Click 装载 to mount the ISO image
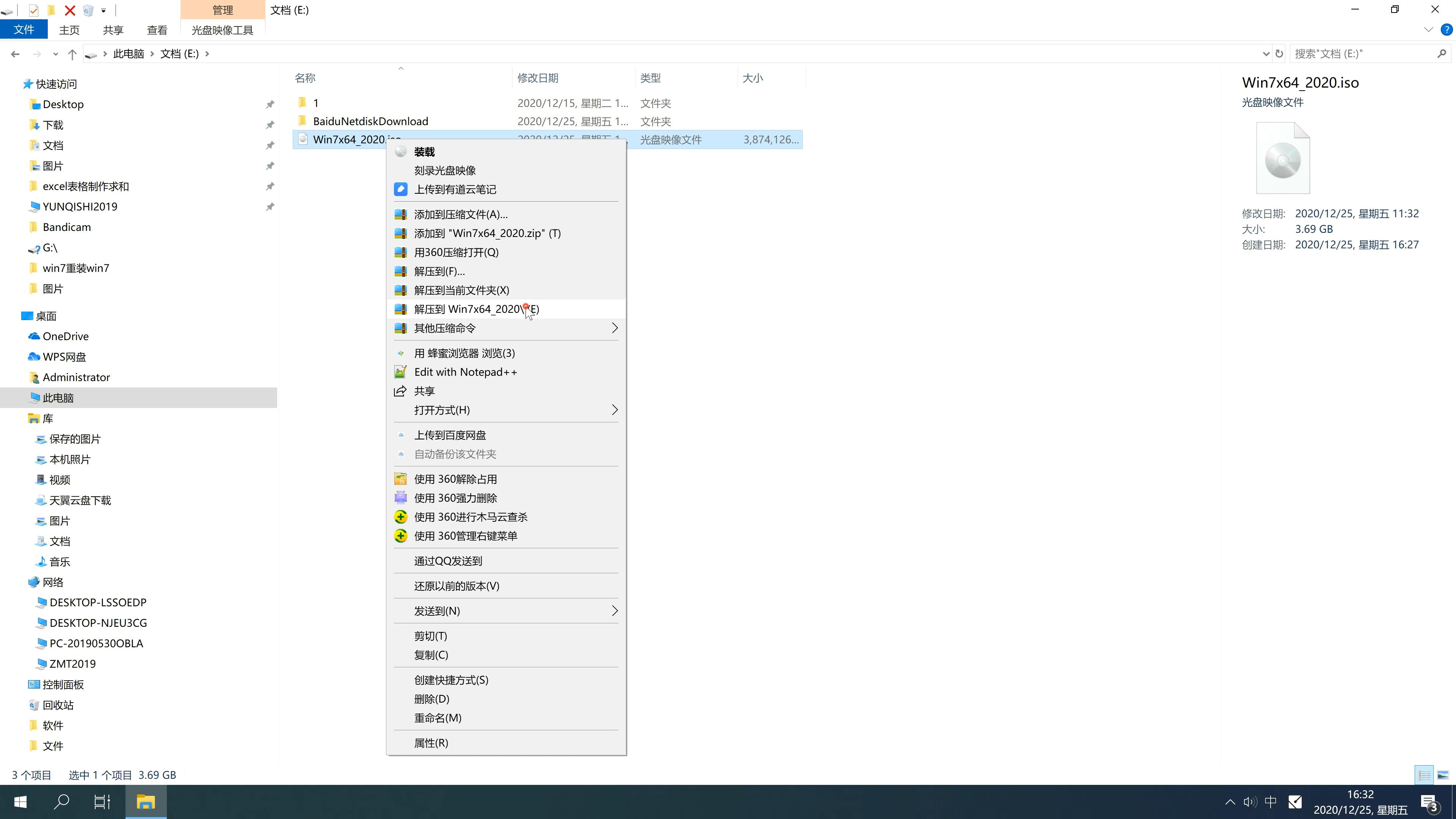 (x=424, y=151)
